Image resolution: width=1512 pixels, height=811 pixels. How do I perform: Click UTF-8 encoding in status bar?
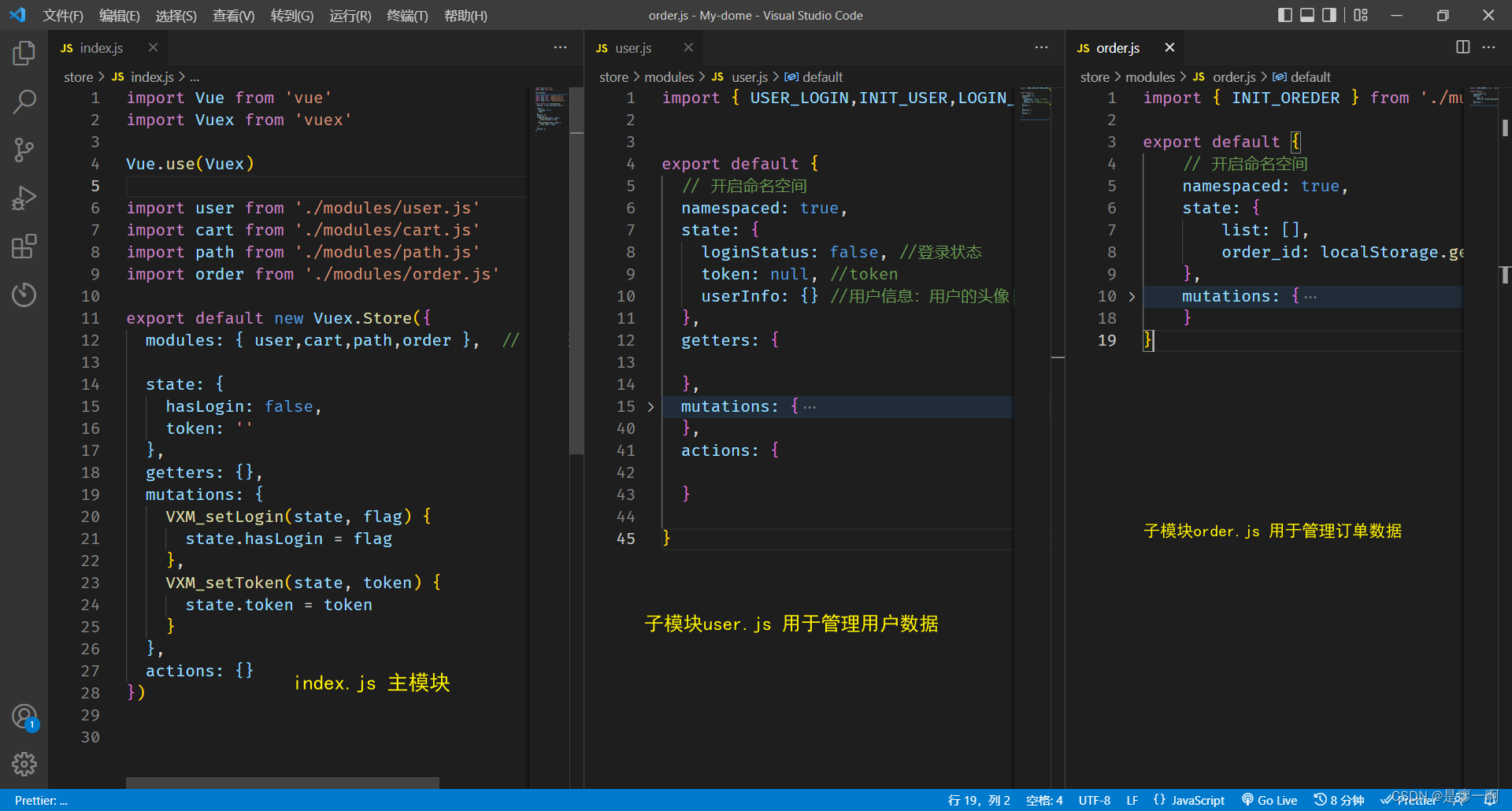pos(1094,800)
